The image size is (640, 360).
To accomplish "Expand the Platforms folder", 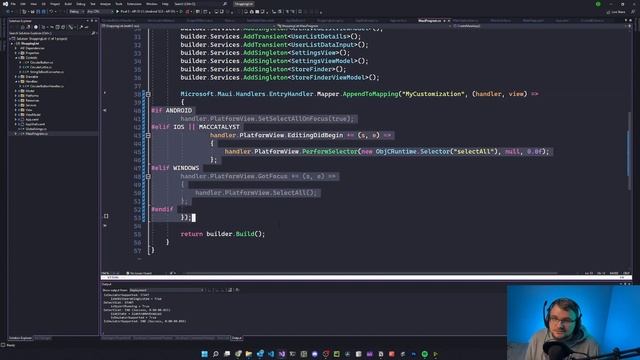I will point(16,96).
